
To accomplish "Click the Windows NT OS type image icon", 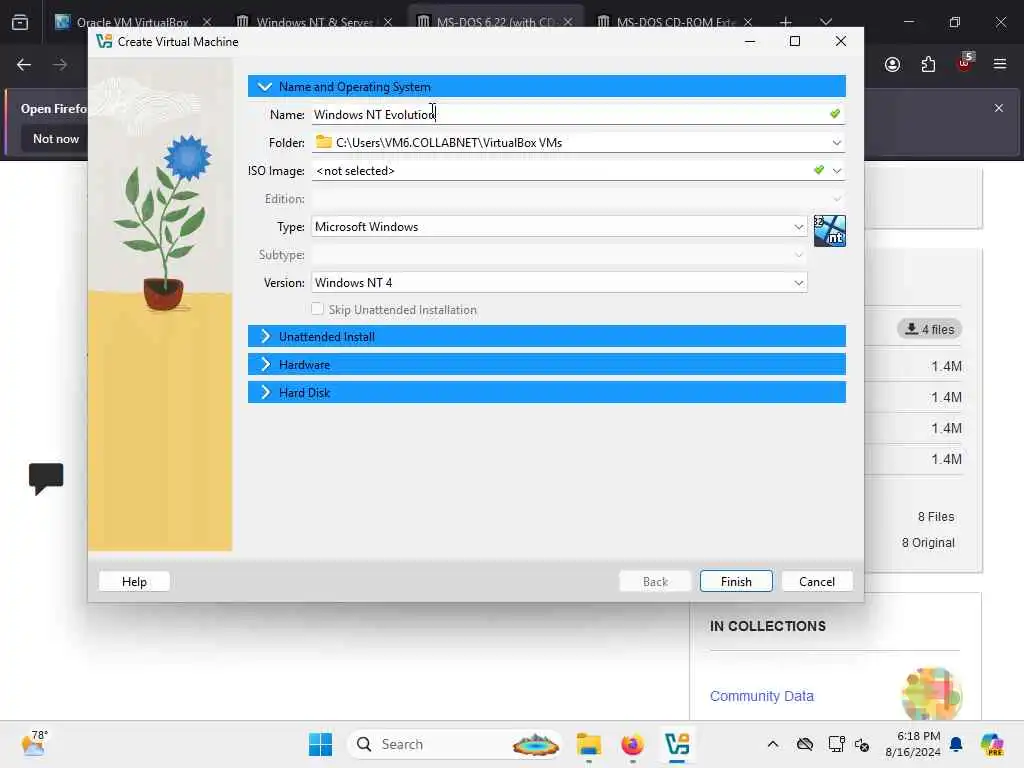I will [x=829, y=231].
